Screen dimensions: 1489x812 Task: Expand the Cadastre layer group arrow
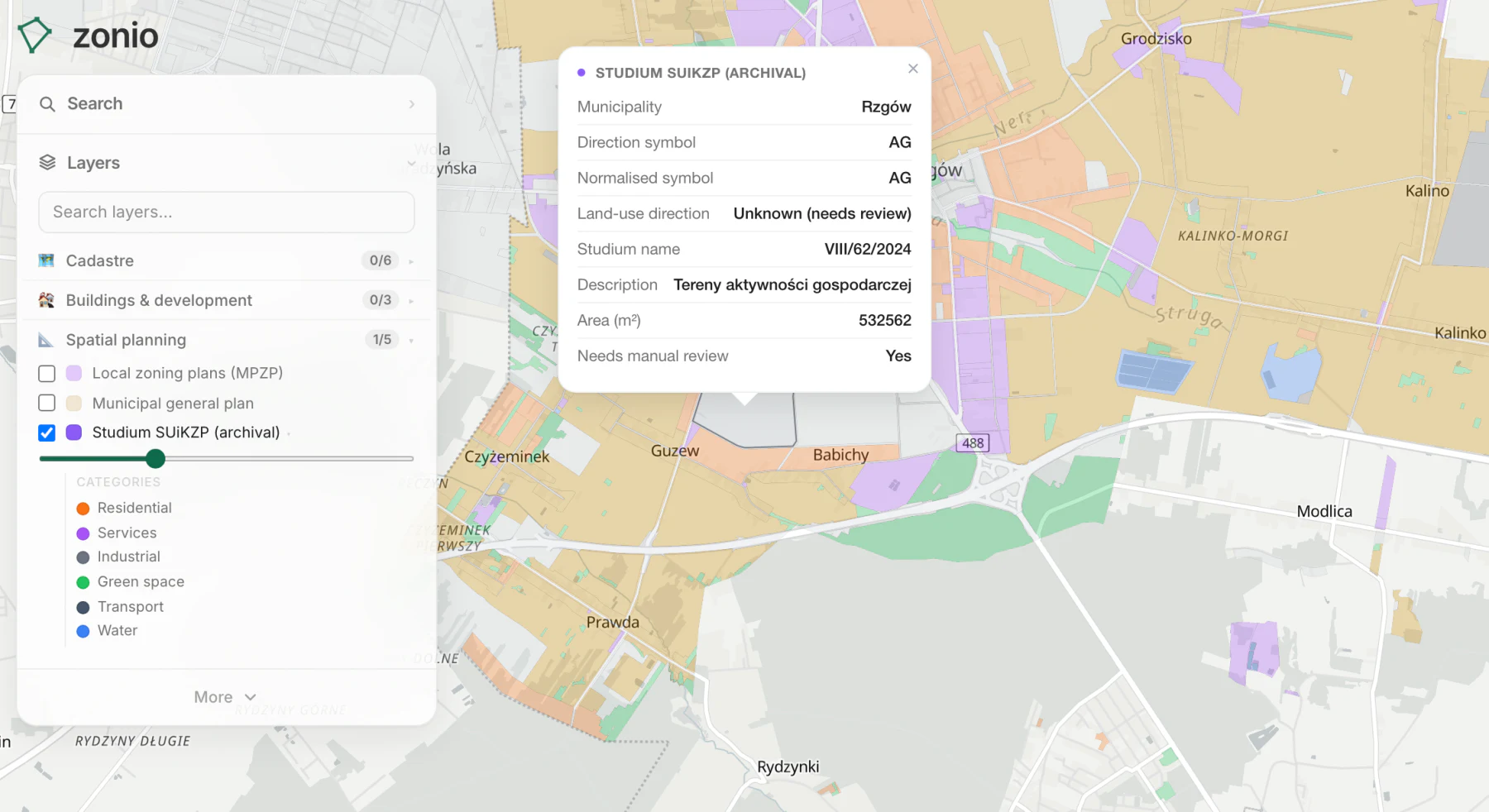(411, 261)
